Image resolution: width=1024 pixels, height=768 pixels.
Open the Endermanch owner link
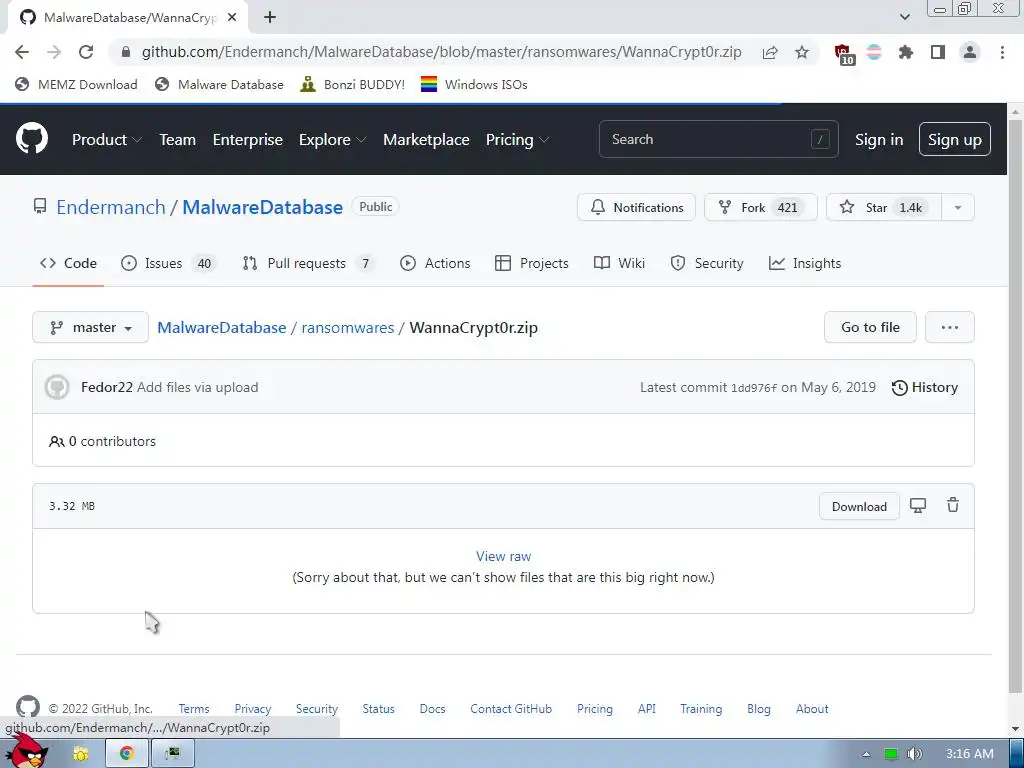[x=111, y=207]
